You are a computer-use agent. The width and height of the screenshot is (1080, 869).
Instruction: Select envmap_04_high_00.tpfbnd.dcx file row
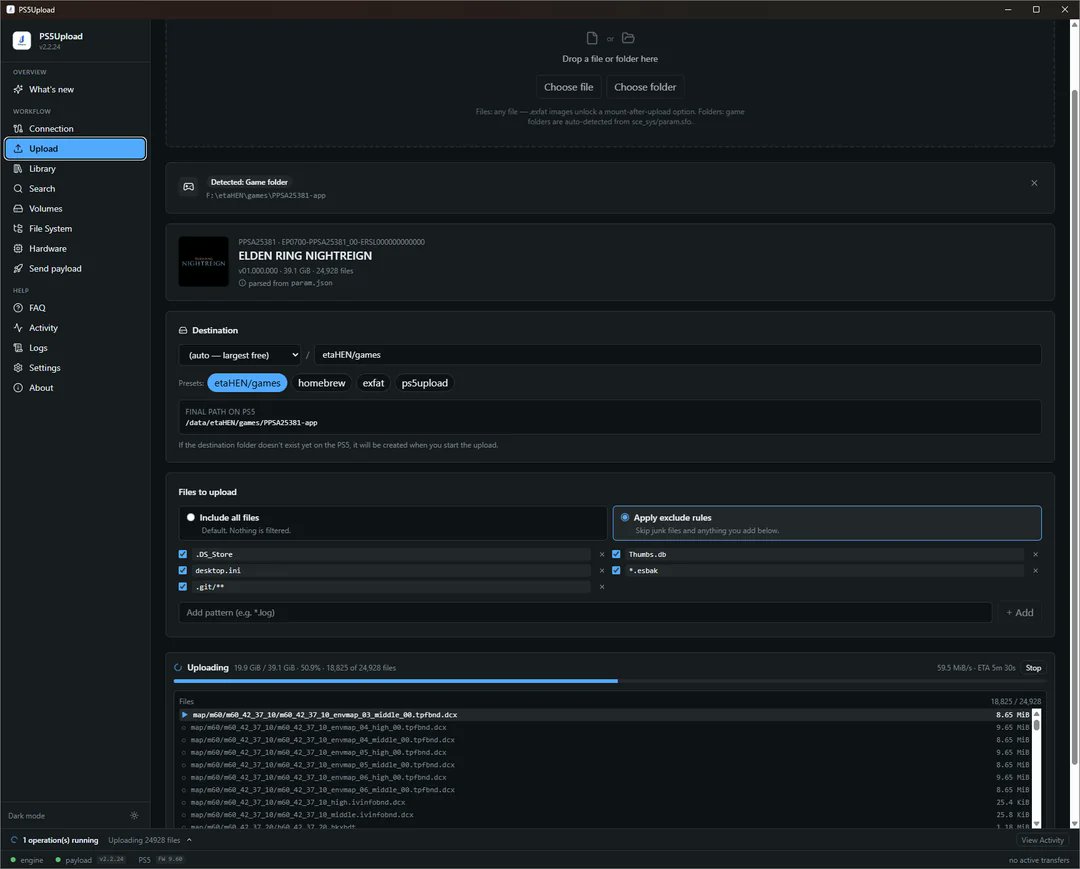(x=605, y=727)
